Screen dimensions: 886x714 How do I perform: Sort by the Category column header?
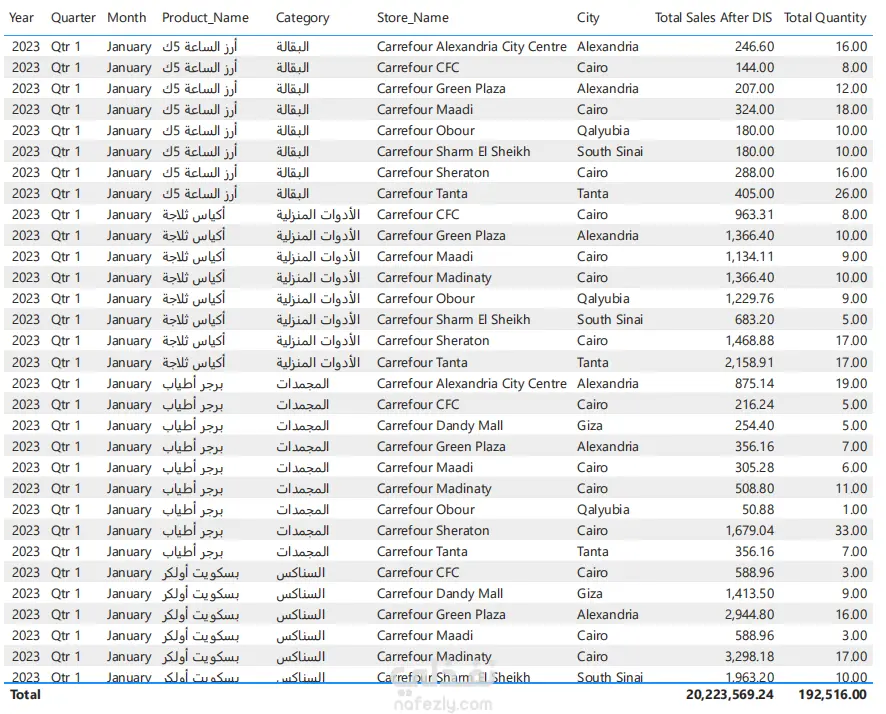pos(302,18)
